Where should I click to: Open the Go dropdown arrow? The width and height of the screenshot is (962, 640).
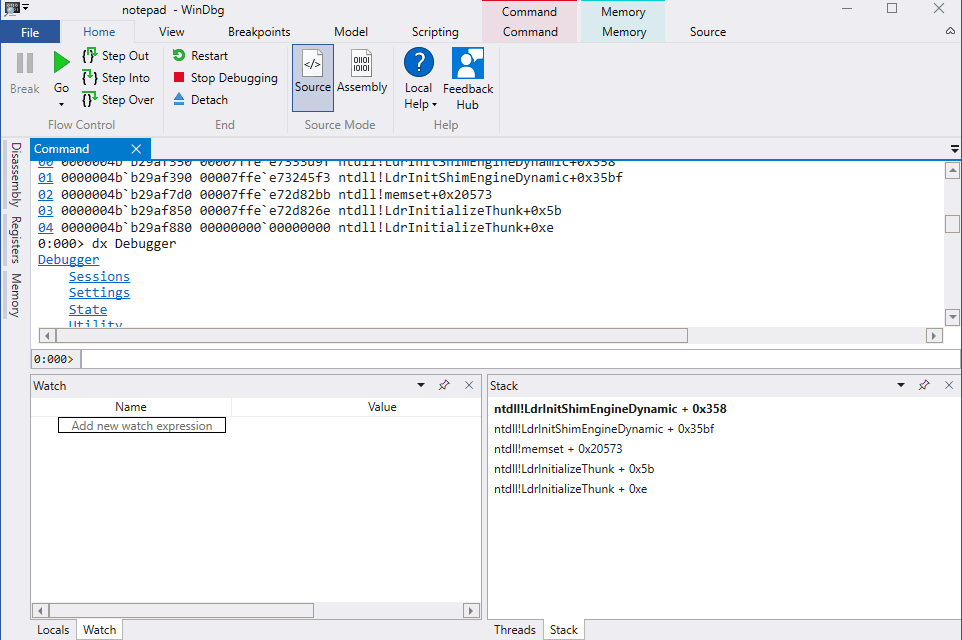pyautogui.click(x=61, y=104)
